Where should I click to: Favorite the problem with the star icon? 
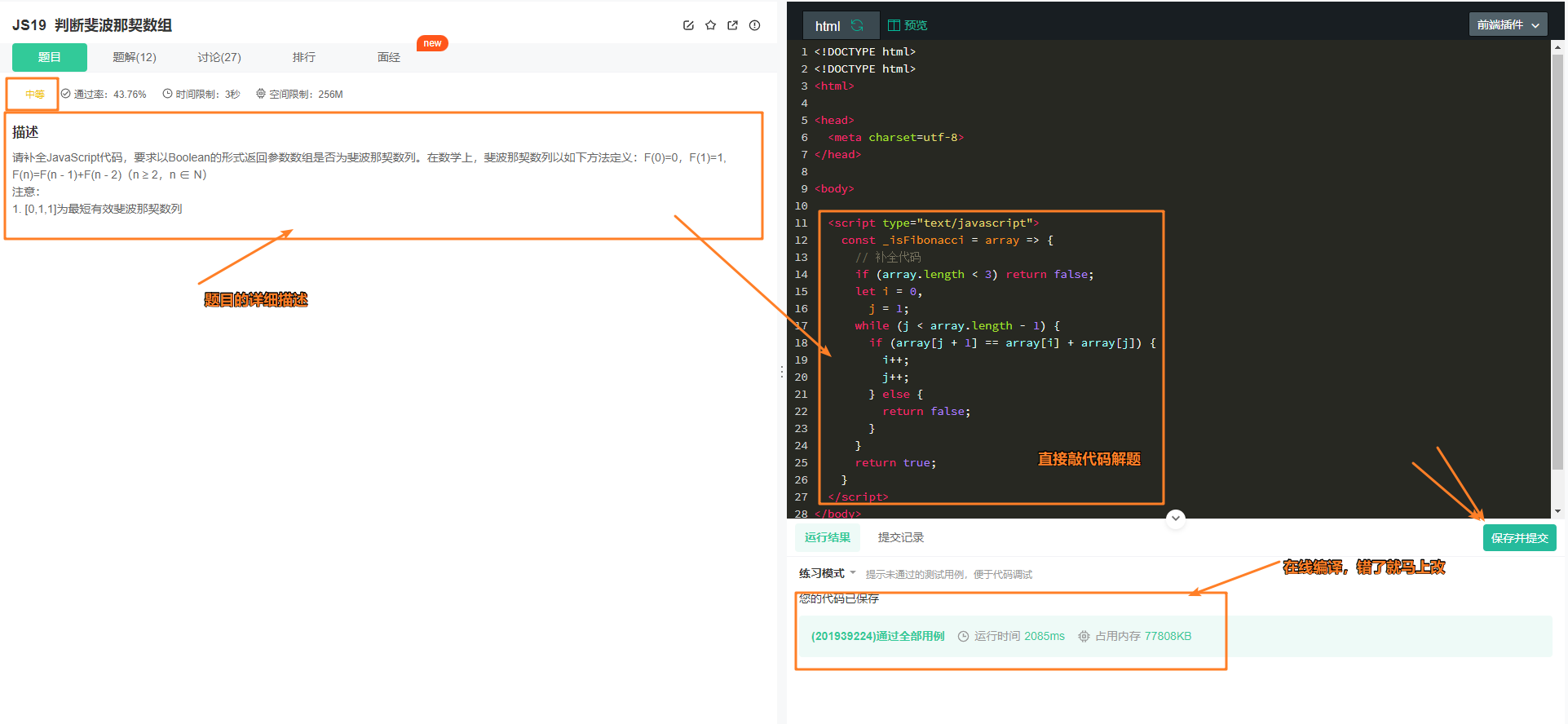click(x=710, y=25)
